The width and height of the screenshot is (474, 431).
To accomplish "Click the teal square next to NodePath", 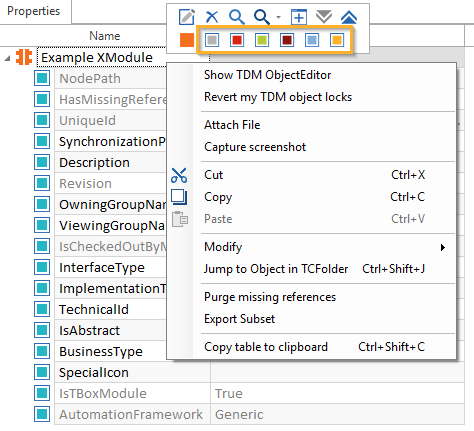I will [42, 78].
